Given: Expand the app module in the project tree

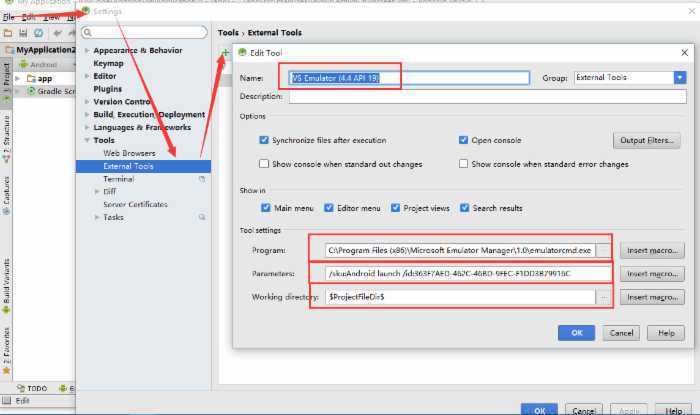Looking at the screenshot, I should [18, 79].
